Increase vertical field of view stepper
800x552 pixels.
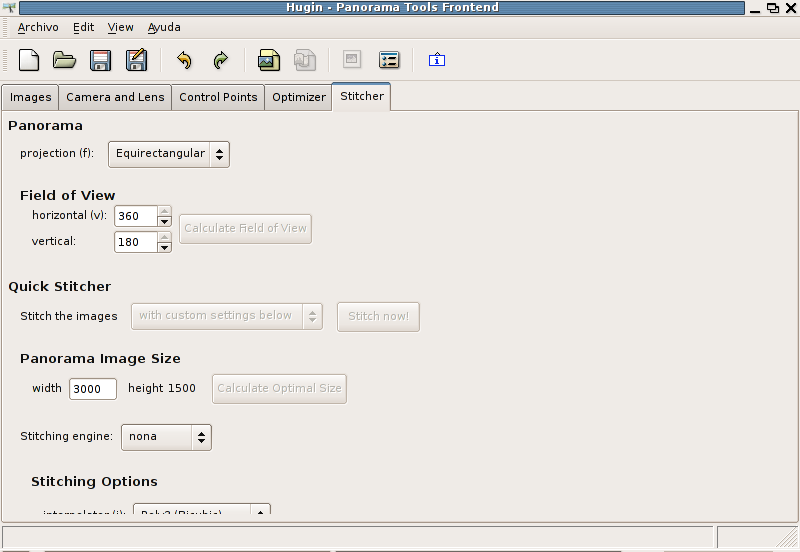coord(164,237)
